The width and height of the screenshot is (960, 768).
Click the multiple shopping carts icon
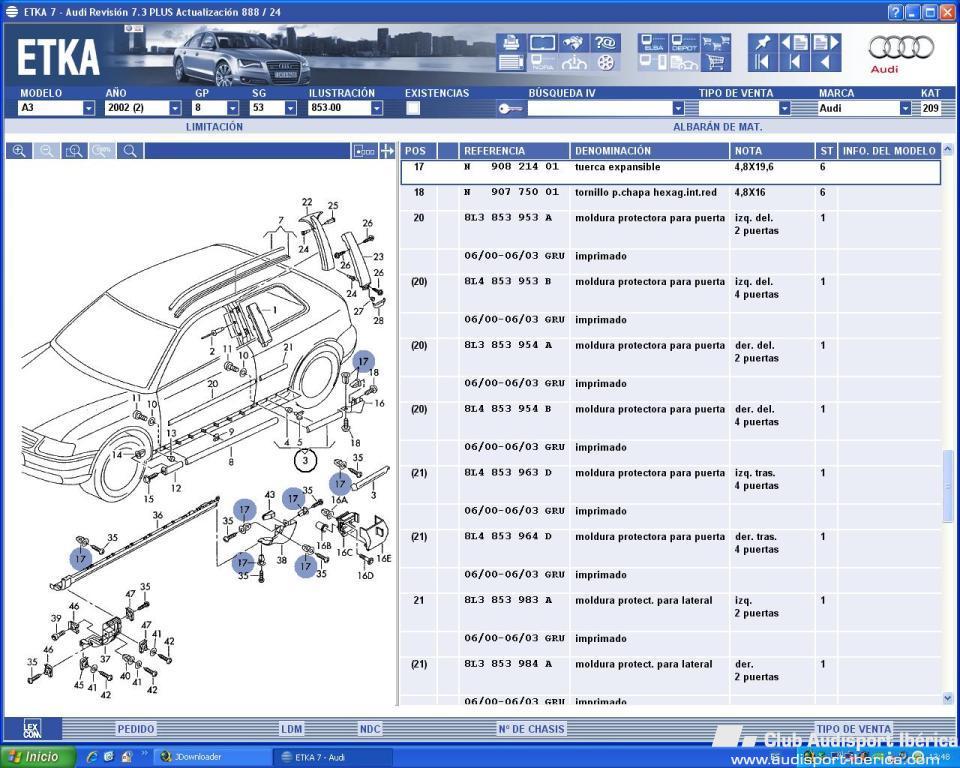[715, 43]
